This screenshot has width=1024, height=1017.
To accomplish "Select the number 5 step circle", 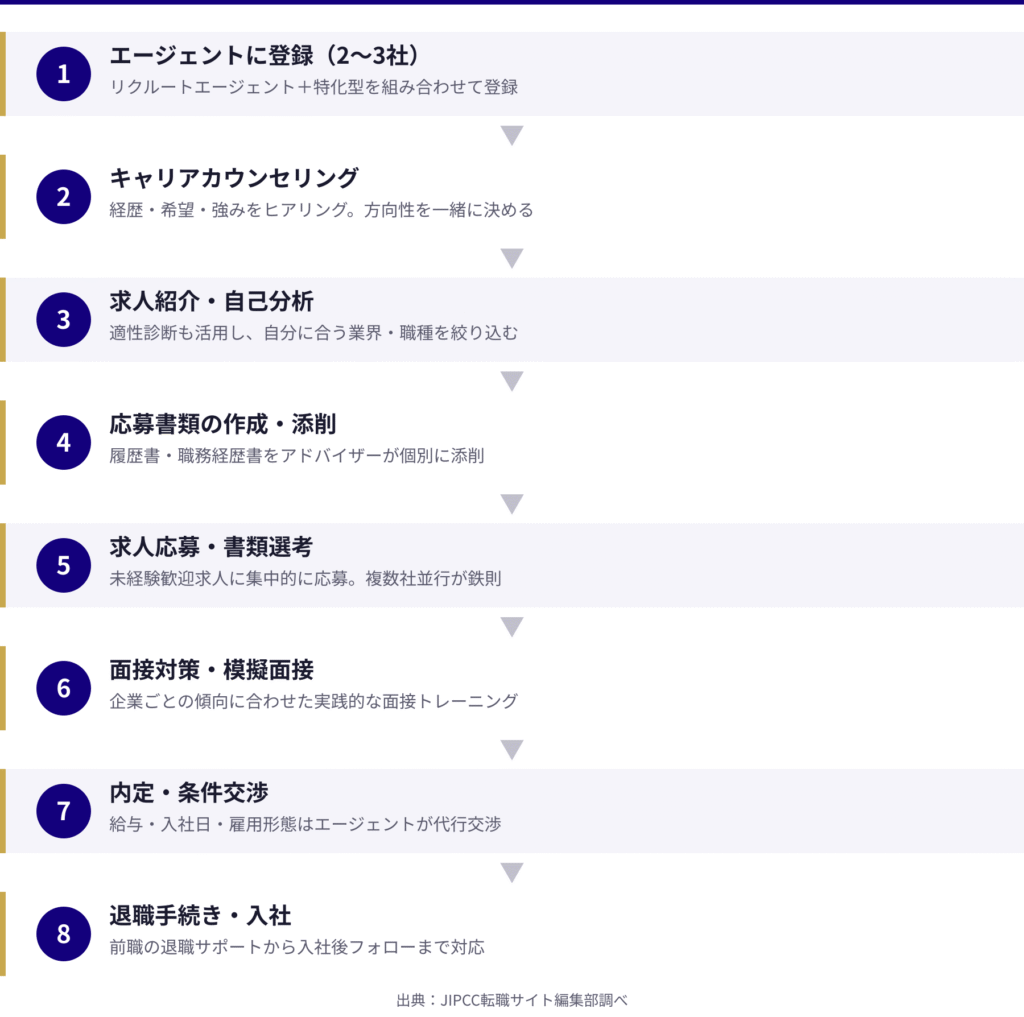I will tap(64, 565).
